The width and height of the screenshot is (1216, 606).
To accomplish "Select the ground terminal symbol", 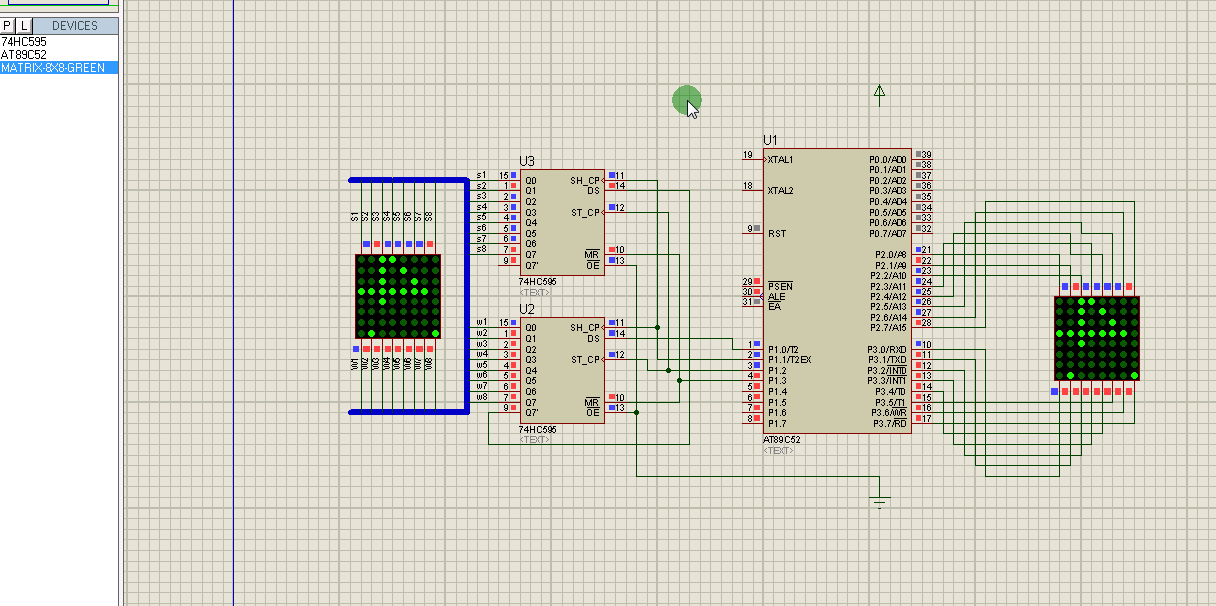I will (879, 501).
